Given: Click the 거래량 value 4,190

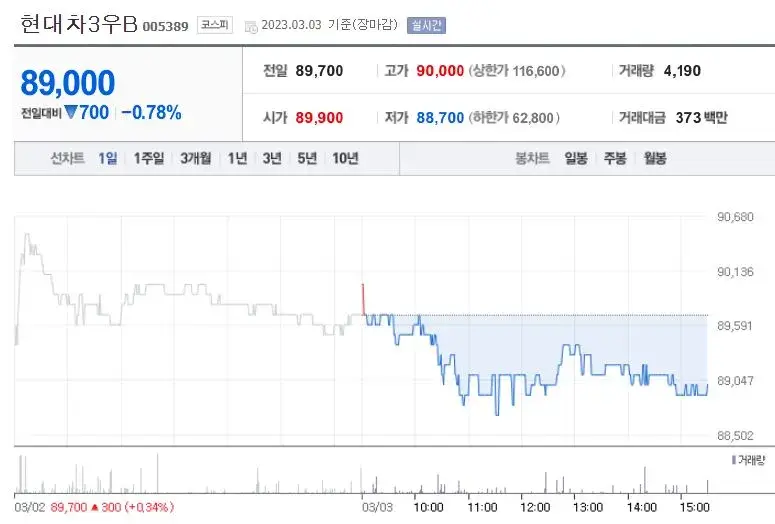Looking at the screenshot, I should coord(682,71).
